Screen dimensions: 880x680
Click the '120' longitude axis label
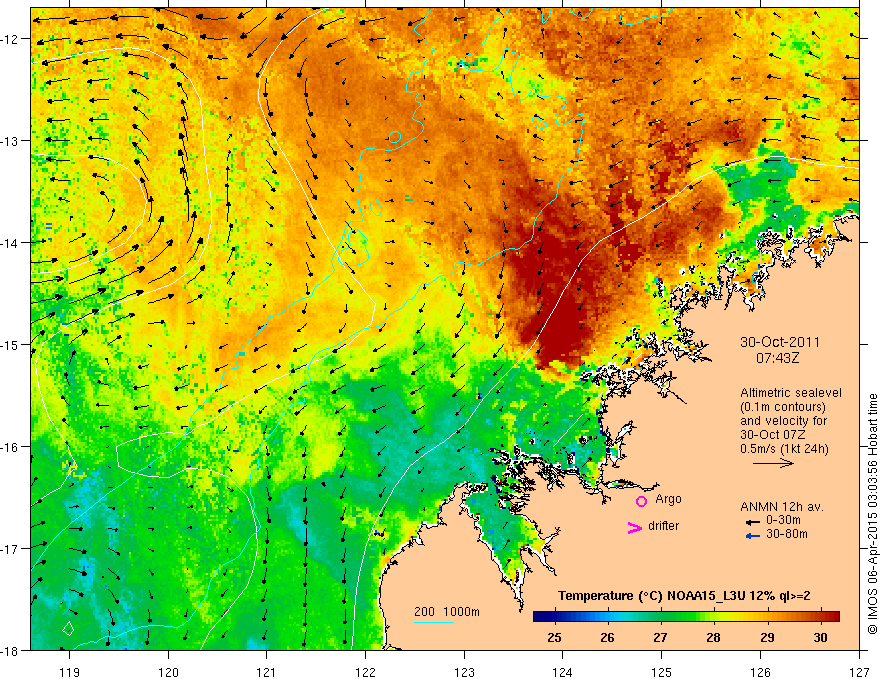[168, 672]
